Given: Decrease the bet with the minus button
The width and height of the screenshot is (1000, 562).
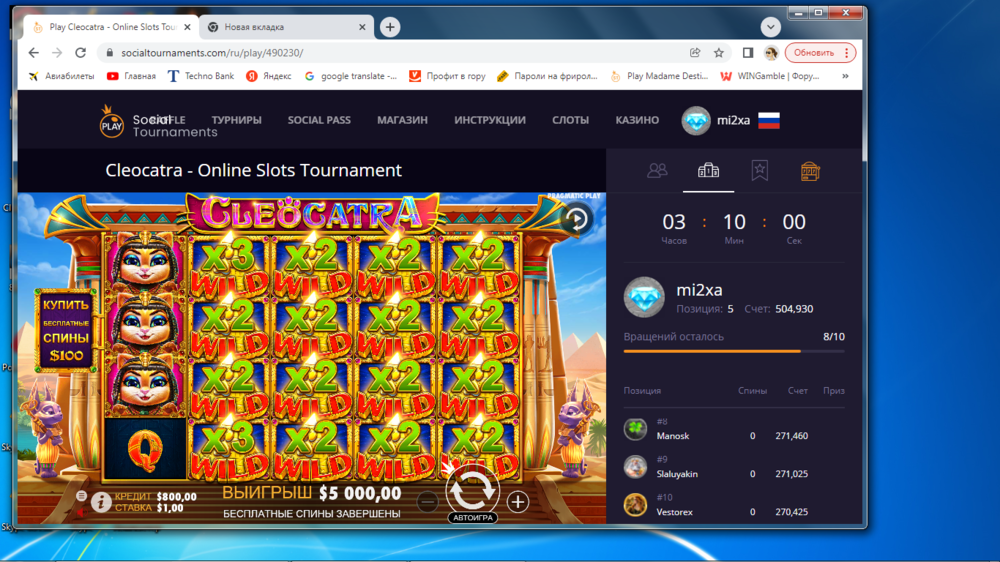Looking at the screenshot, I should click(x=428, y=502).
